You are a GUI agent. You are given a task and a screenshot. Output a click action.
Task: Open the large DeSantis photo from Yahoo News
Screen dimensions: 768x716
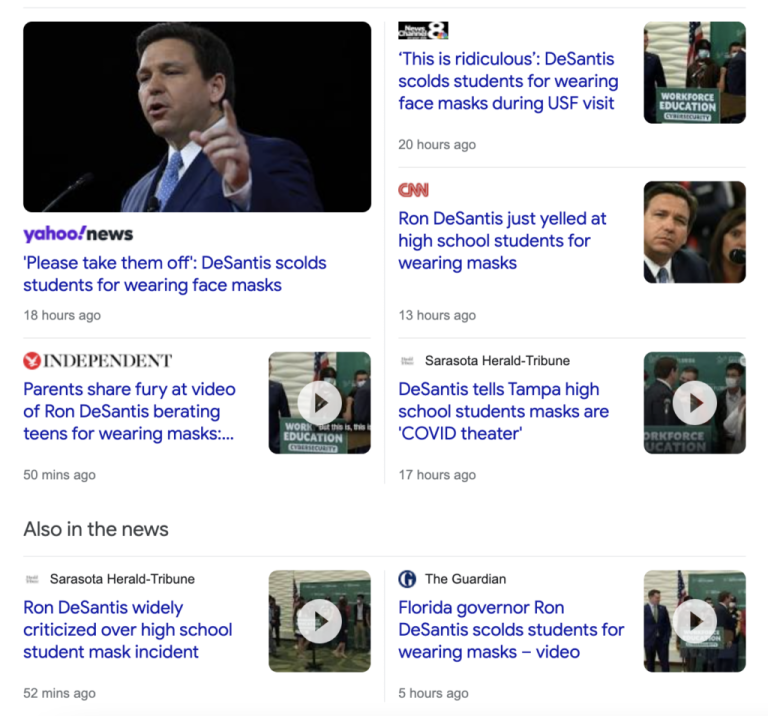pos(197,117)
